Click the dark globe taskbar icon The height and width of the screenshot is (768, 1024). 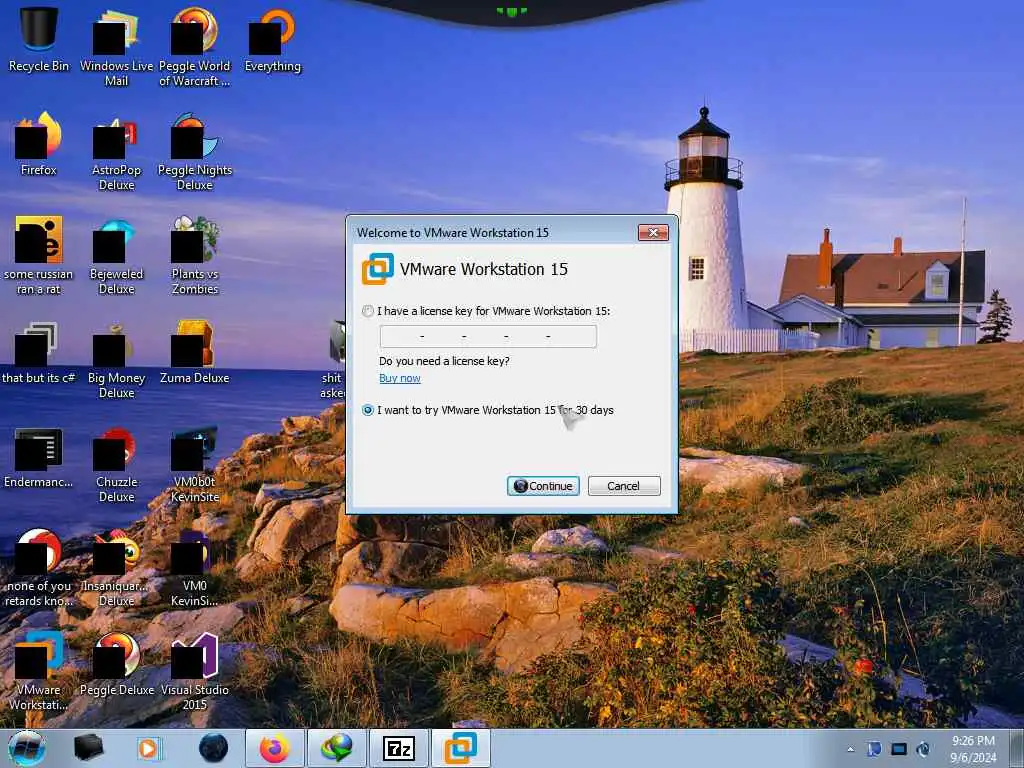(214, 748)
